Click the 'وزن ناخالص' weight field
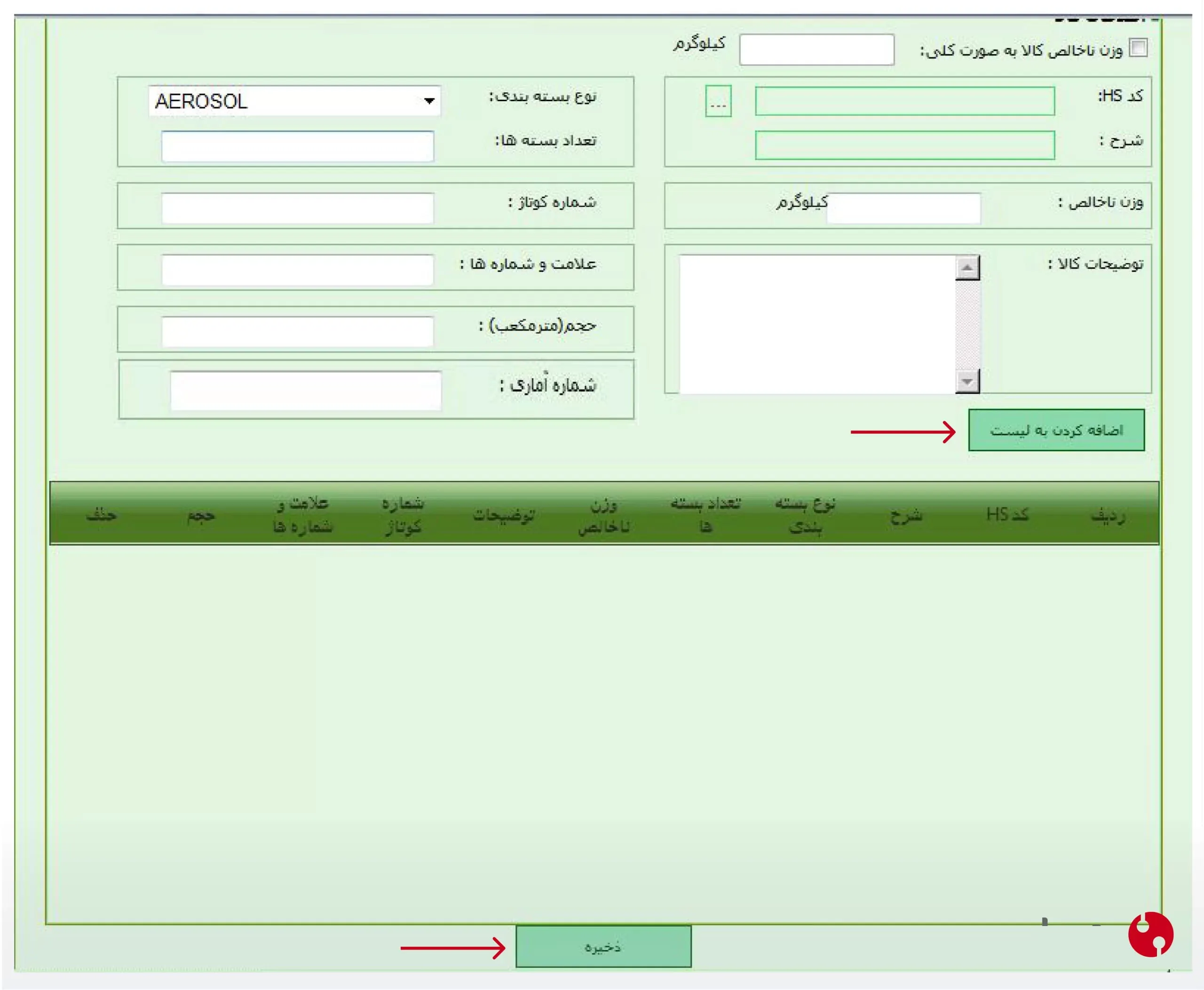The height and width of the screenshot is (990, 1204). [903, 208]
